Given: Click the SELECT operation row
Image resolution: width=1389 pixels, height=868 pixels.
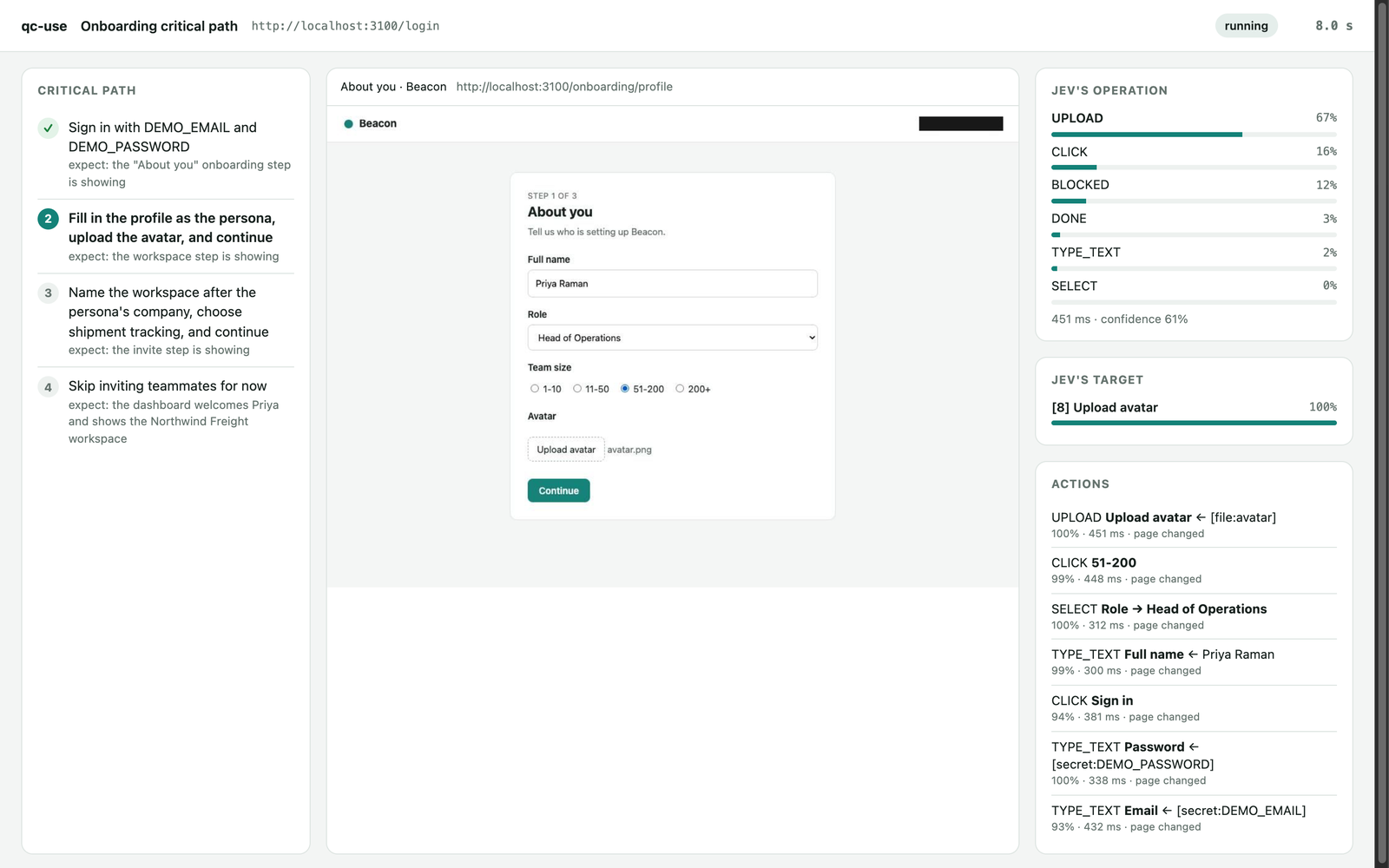Looking at the screenshot, I should (1194, 293).
